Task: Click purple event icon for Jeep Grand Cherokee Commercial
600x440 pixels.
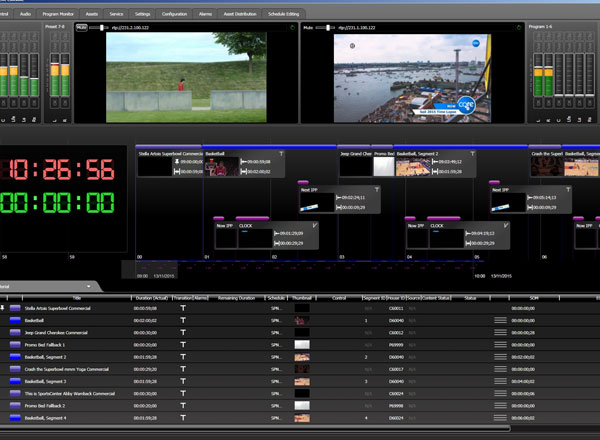Action: [15, 332]
